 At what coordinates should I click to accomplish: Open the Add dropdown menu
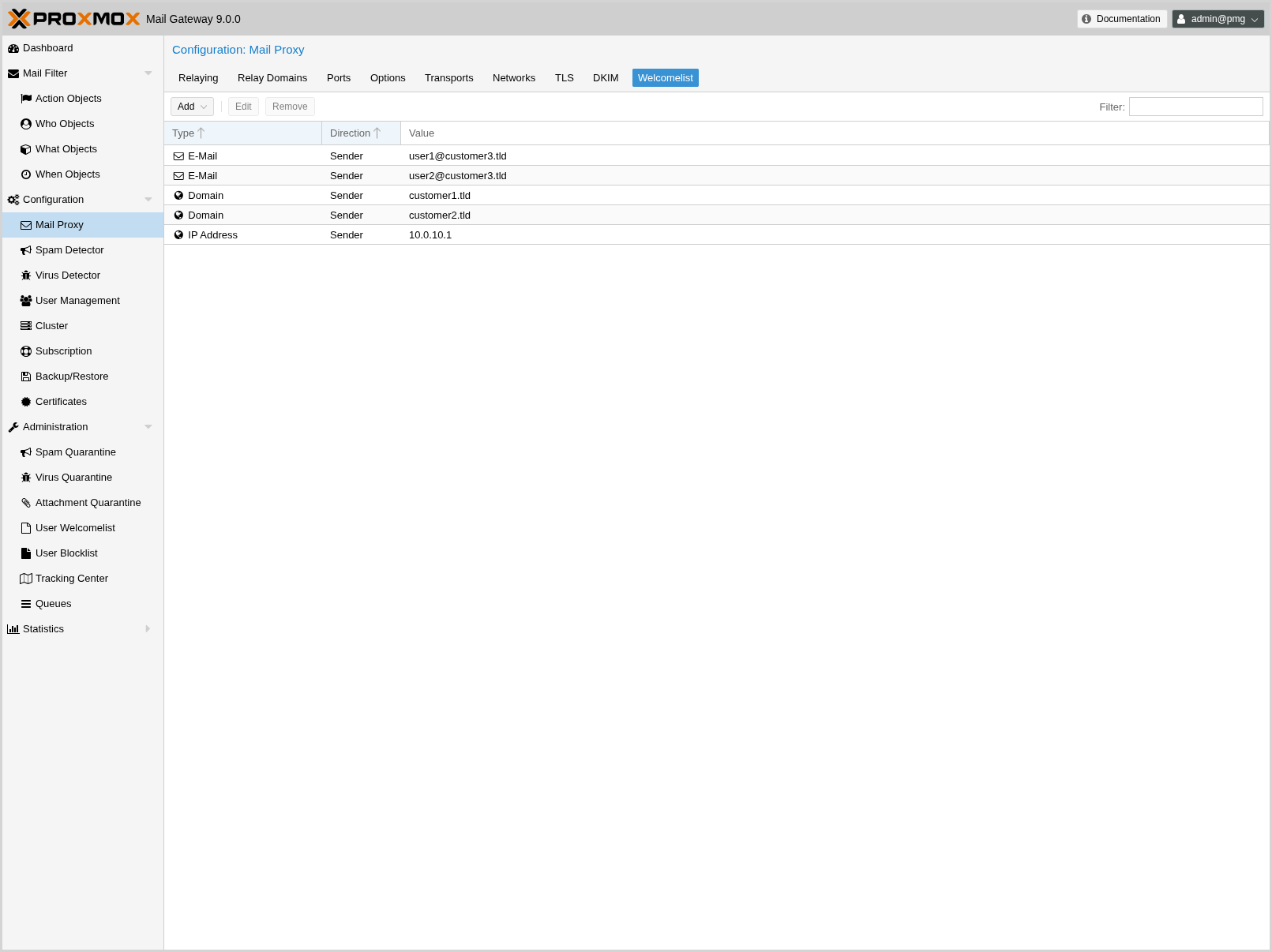click(x=192, y=107)
